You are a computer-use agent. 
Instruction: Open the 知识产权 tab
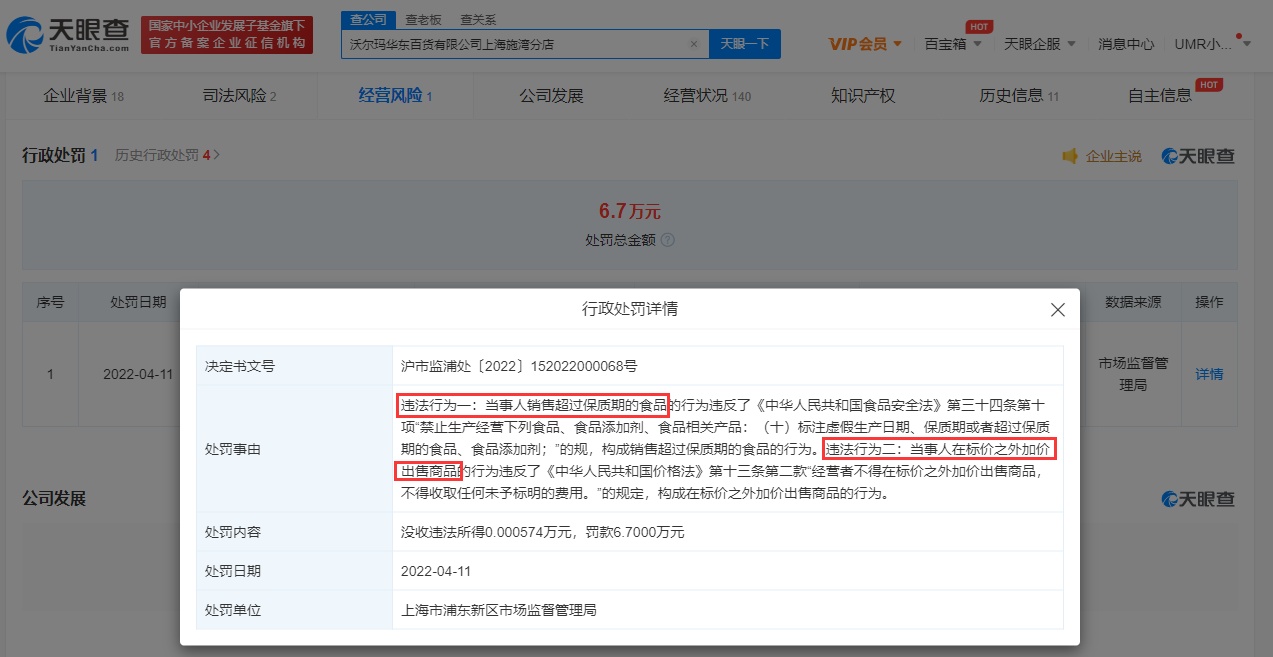tap(862, 96)
